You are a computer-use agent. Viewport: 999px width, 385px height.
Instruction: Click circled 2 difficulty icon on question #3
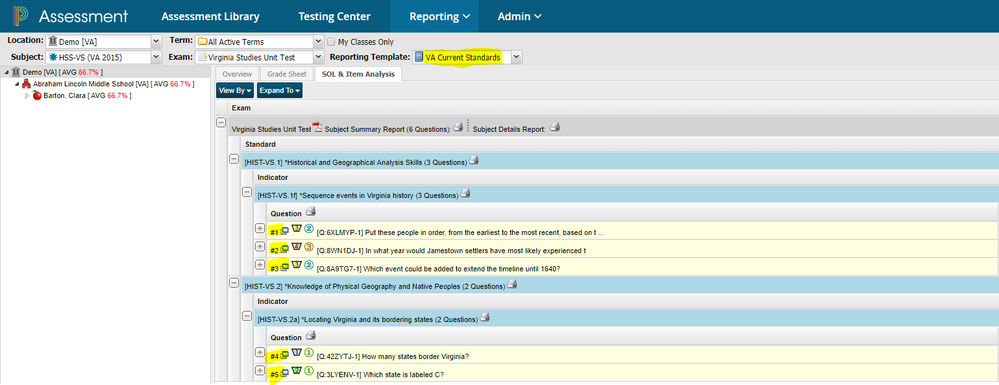pyautogui.click(x=309, y=266)
